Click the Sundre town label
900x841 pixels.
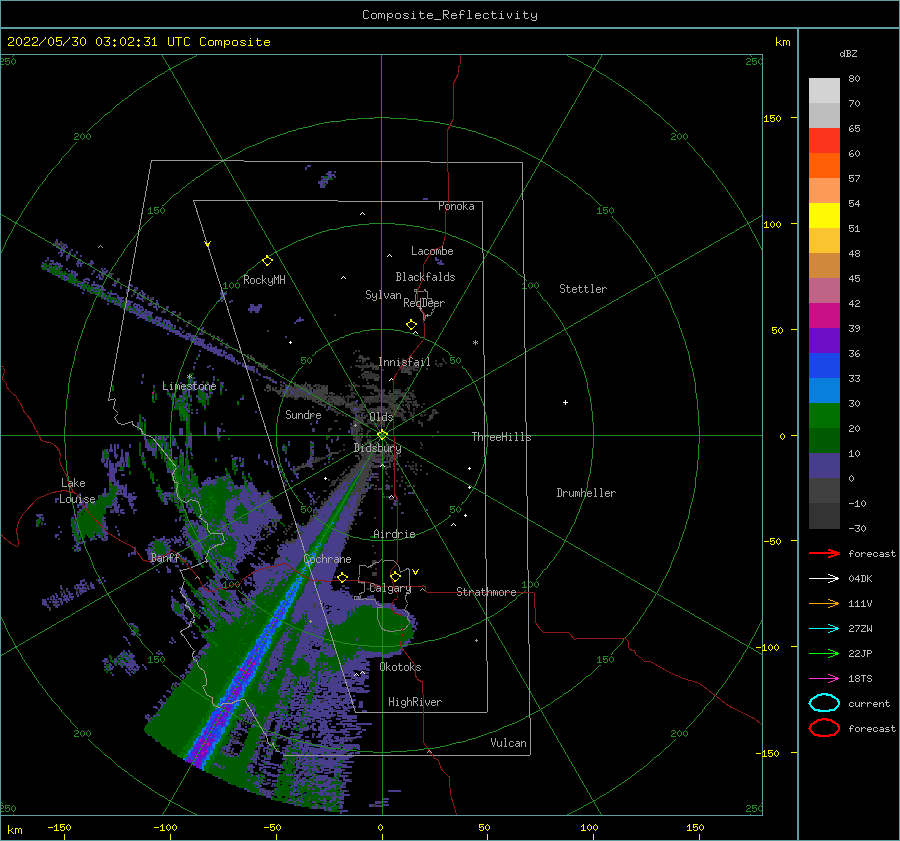303,414
